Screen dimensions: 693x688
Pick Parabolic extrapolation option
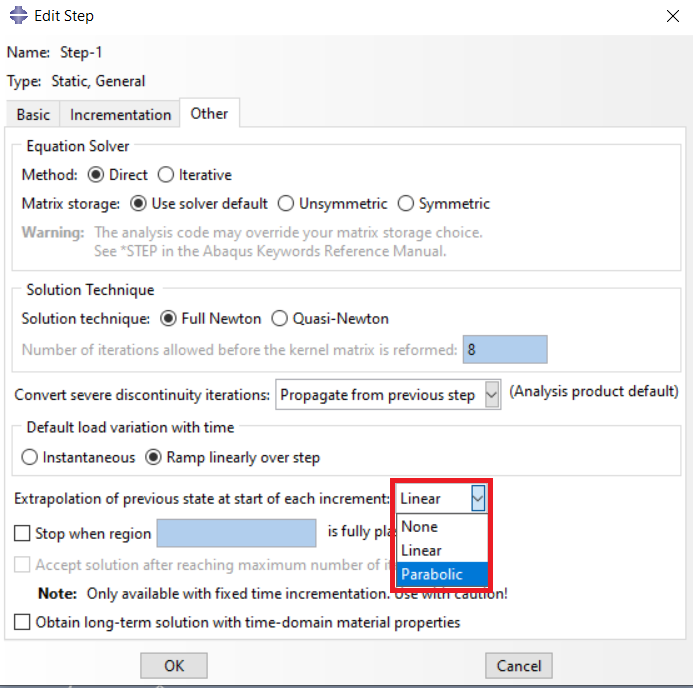point(431,574)
